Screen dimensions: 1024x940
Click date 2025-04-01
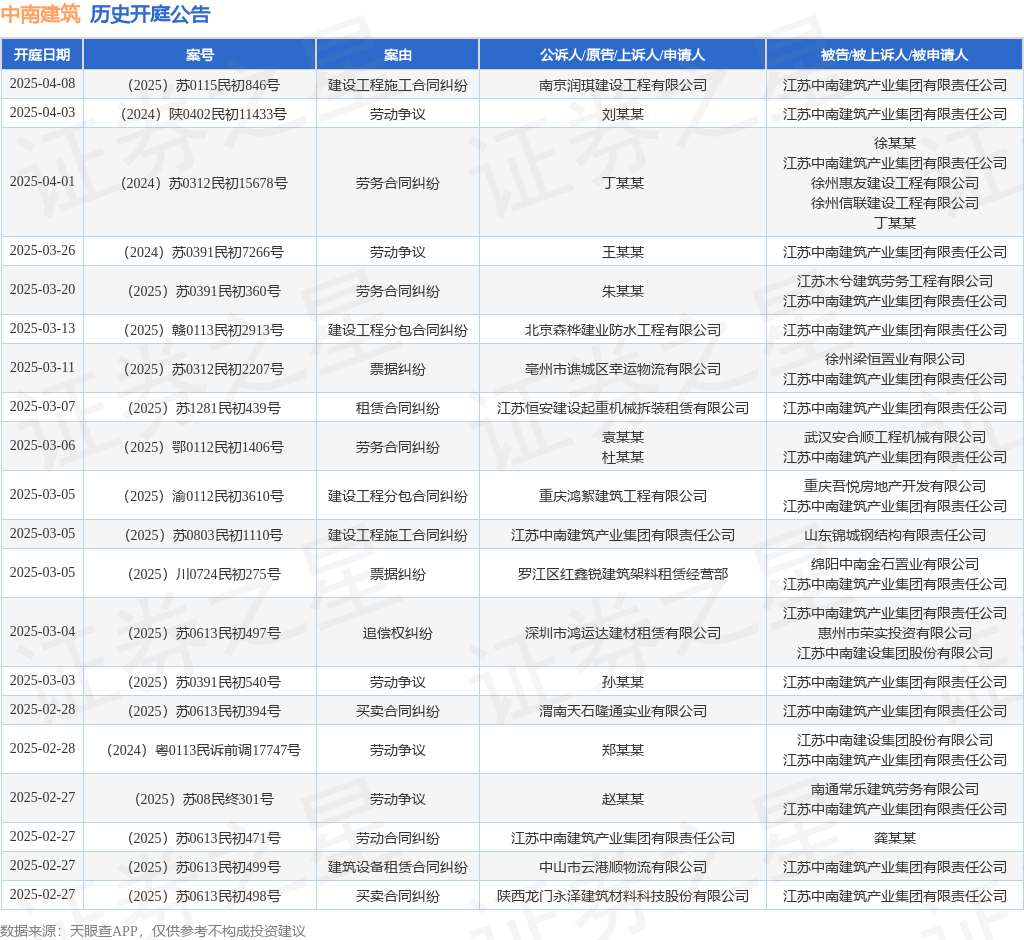coord(42,181)
